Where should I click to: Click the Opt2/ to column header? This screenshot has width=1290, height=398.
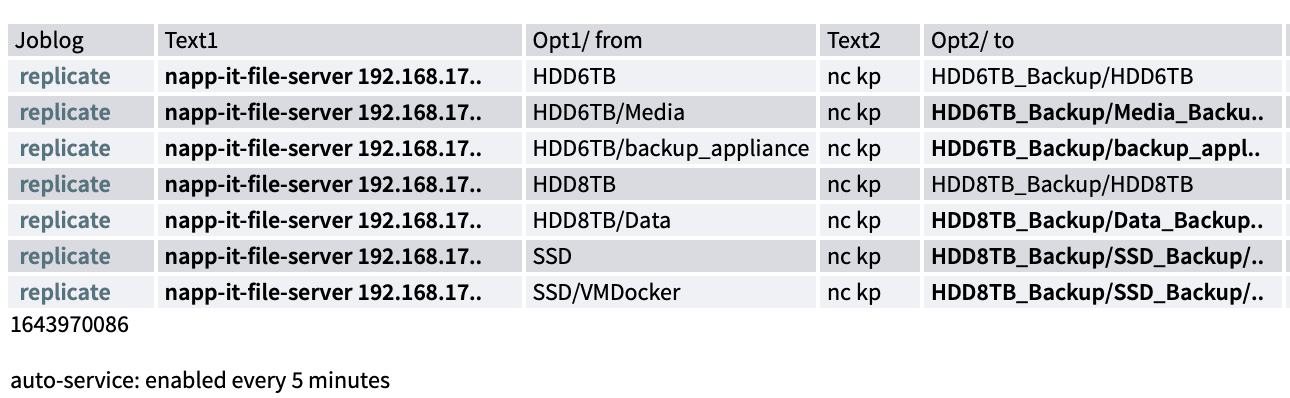pyautogui.click(x=972, y=40)
